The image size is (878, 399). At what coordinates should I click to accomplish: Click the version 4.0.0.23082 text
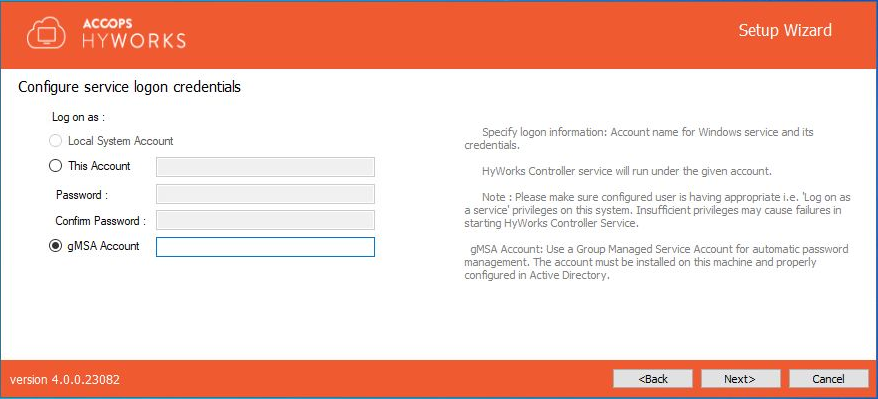click(x=65, y=379)
